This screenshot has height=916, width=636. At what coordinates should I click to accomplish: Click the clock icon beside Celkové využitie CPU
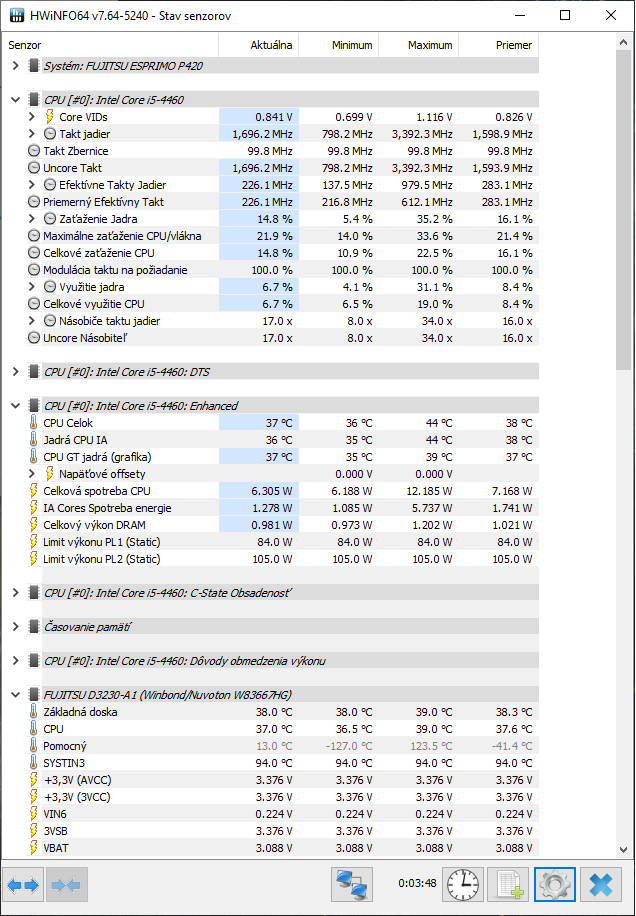[34, 304]
